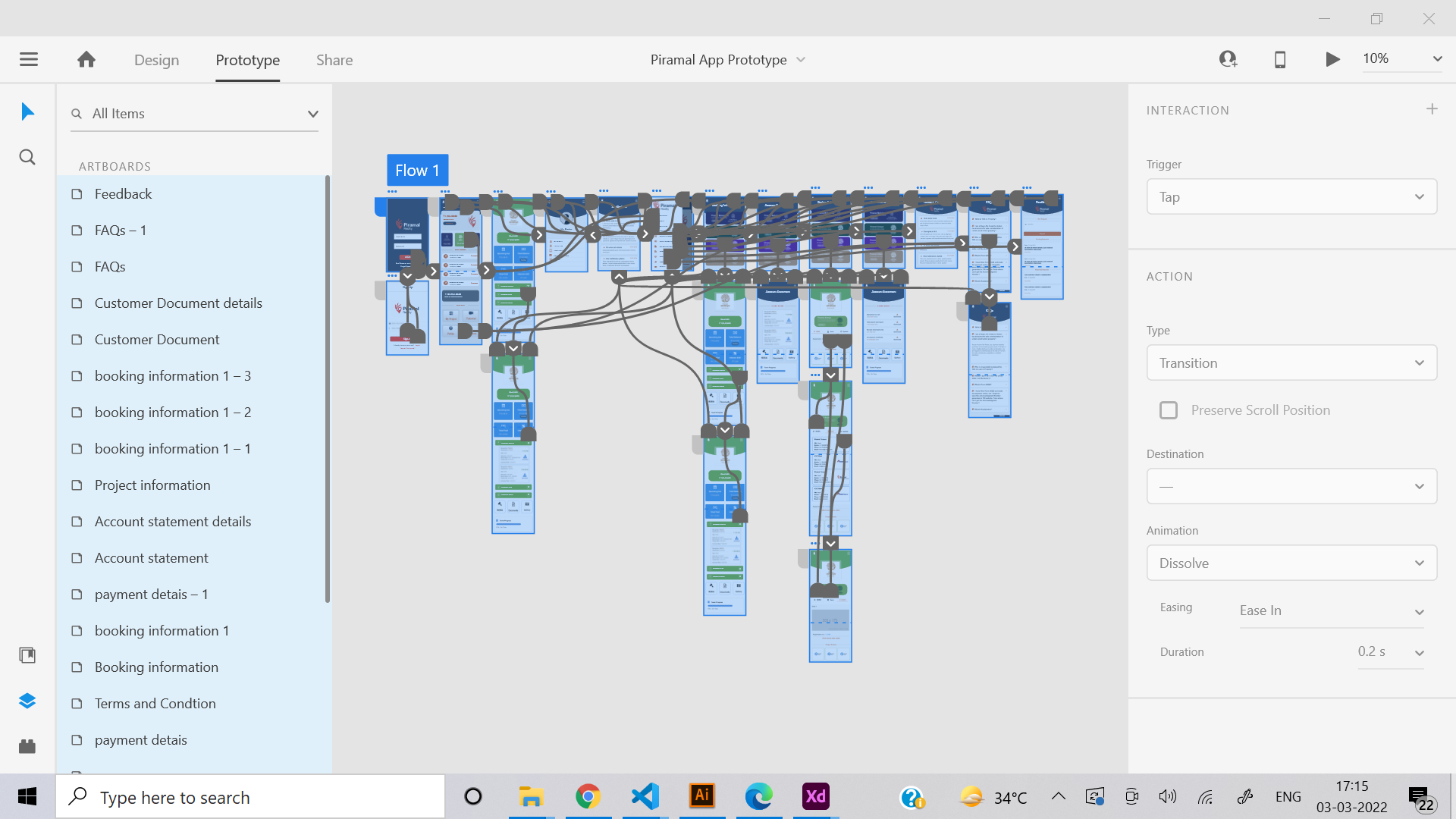Image resolution: width=1456 pixels, height=819 pixels.
Task: Enable Preserve Scroll Position checkbox
Action: 1169,410
